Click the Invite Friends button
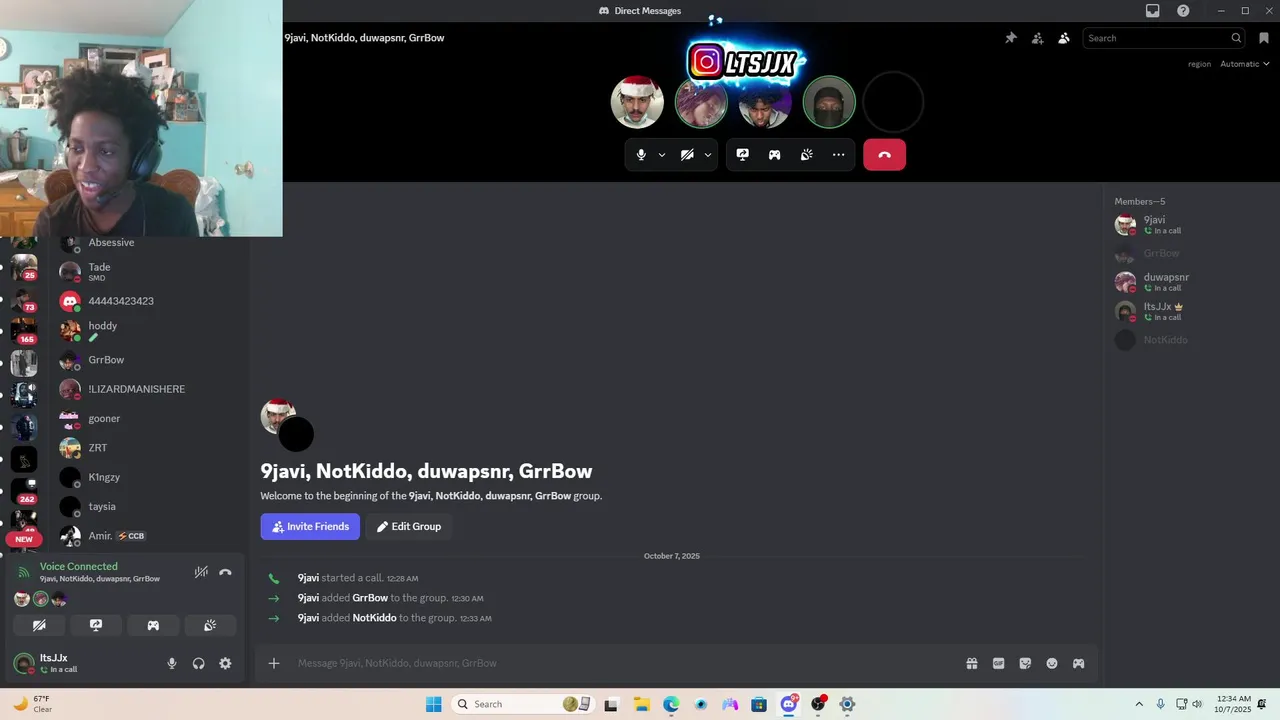This screenshot has height=720, width=1280. 310,527
